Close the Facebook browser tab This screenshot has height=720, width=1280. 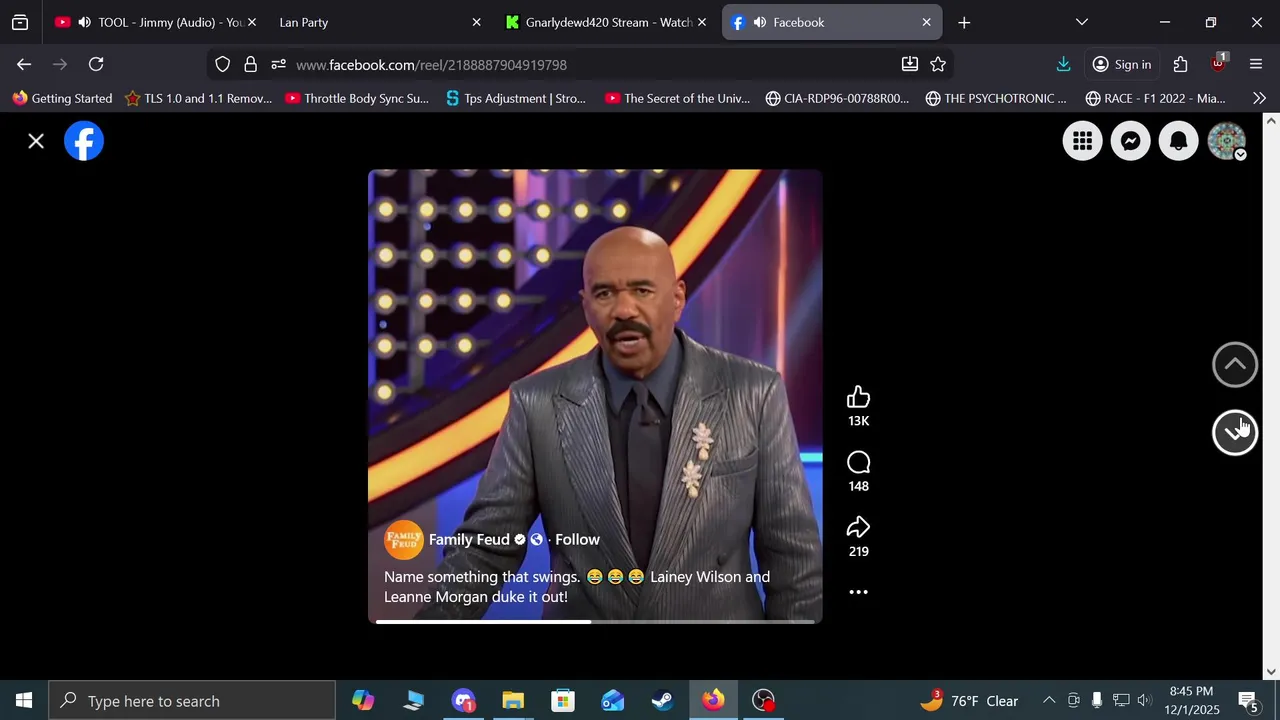coord(926,22)
